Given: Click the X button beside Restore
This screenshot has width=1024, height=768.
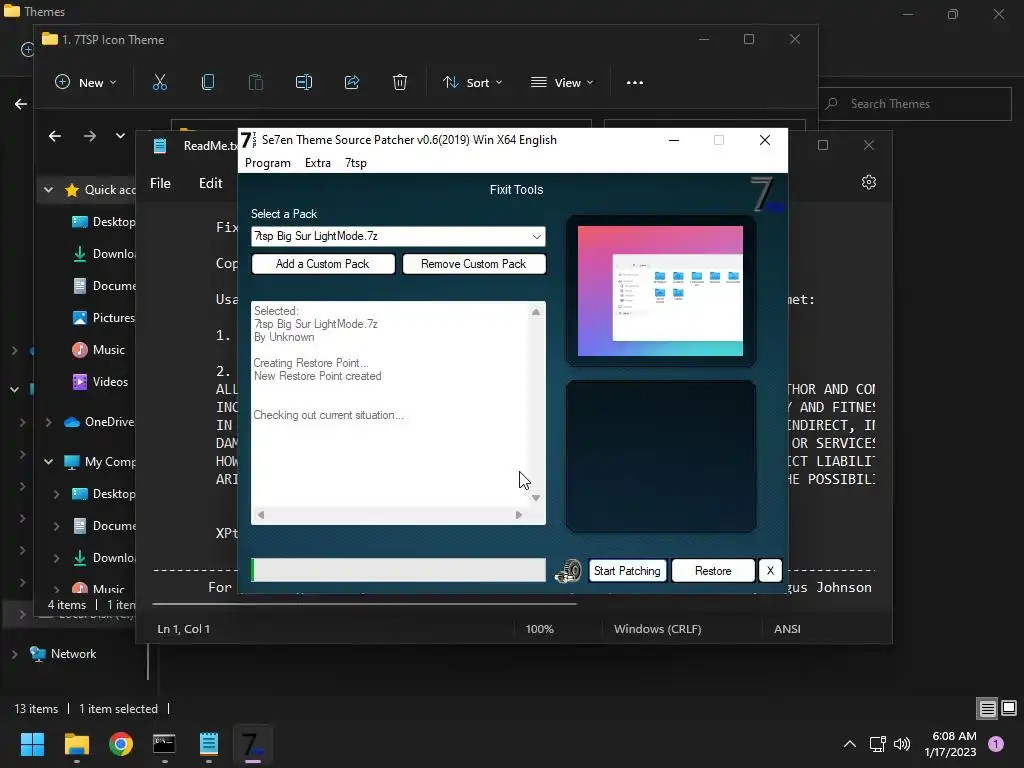Looking at the screenshot, I should [770, 571].
